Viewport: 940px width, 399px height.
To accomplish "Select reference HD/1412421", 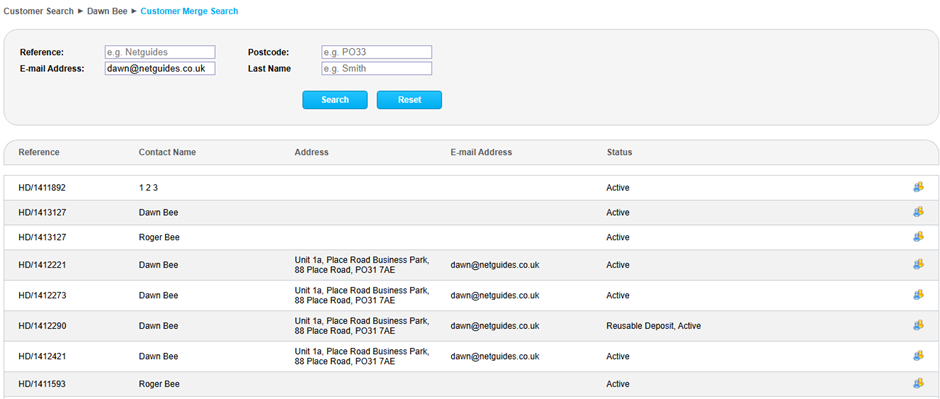I will tap(42, 356).
